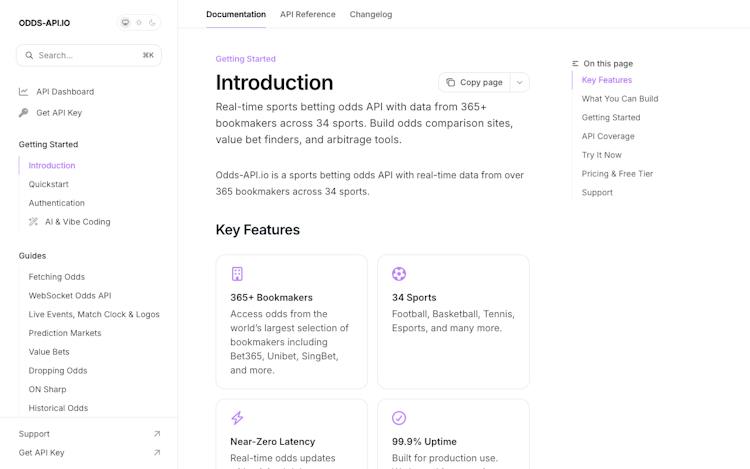Click the ODDS-API.IO logo
This screenshot has width=750, height=469.
pos(44,23)
